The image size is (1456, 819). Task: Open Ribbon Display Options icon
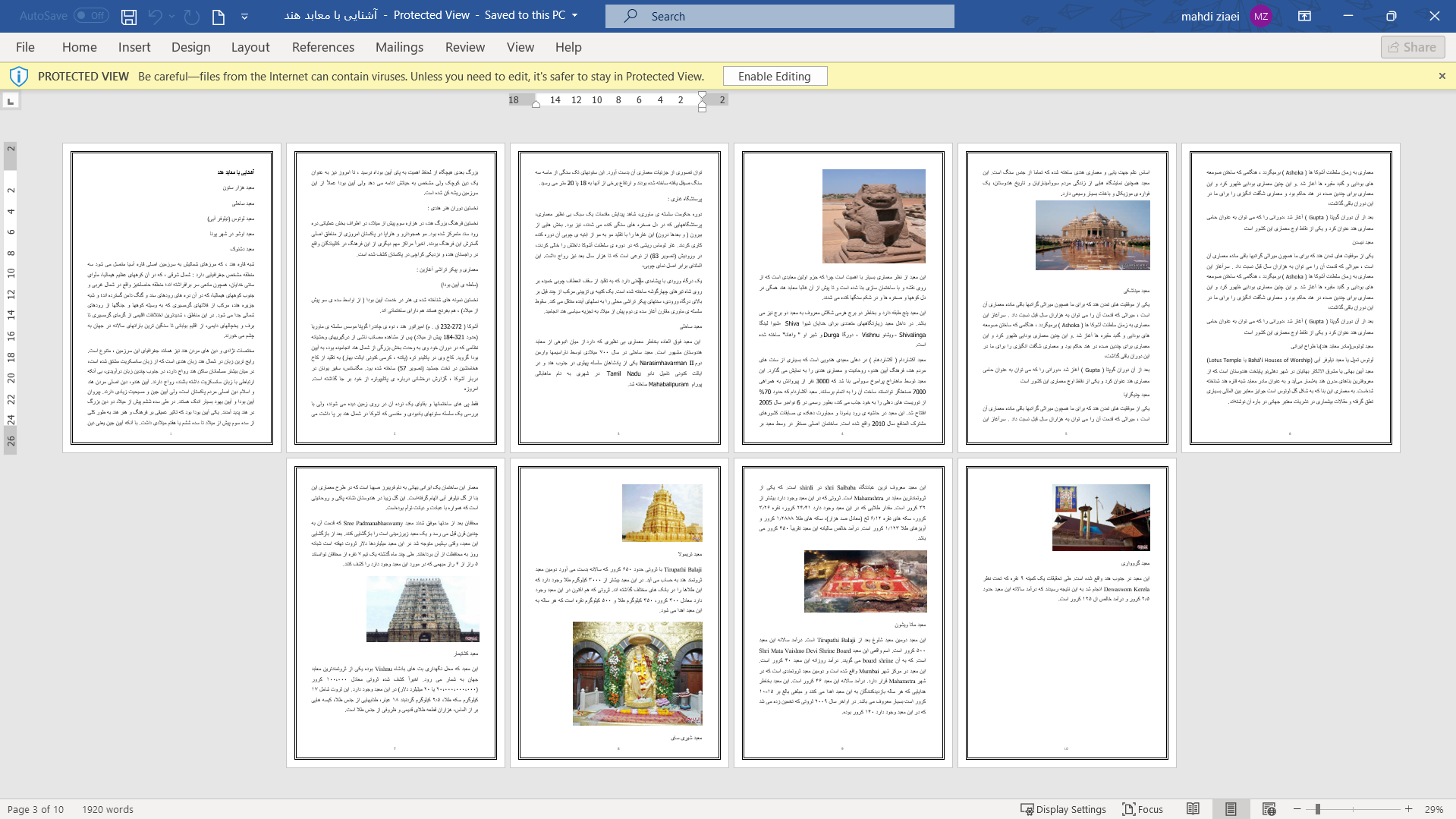tap(1305, 16)
